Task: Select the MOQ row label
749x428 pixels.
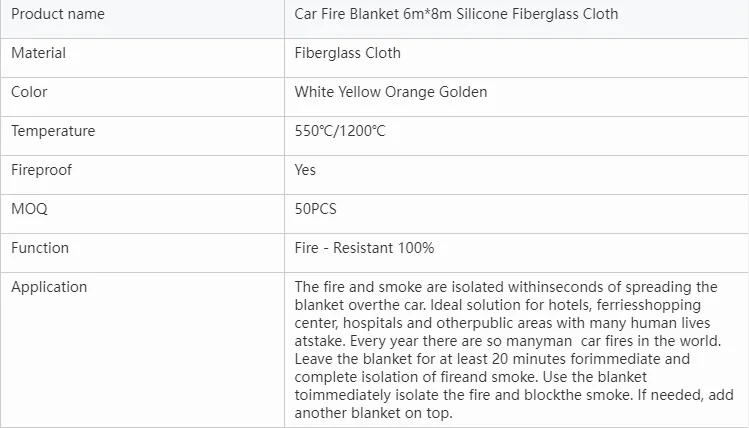Action: (x=29, y=209)
